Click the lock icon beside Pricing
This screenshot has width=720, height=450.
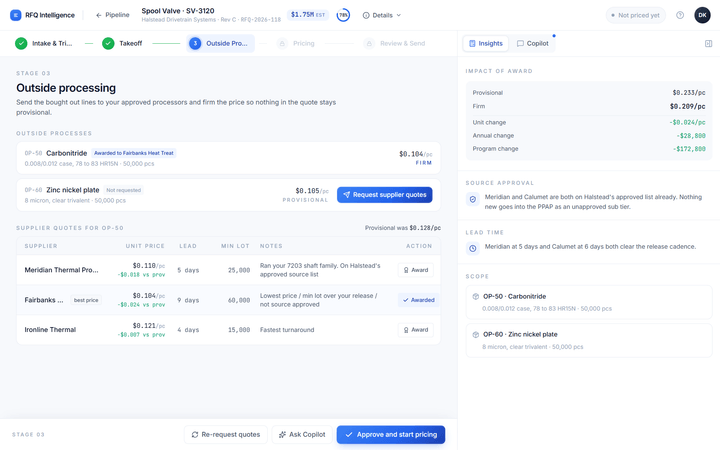tap(282, 43)
